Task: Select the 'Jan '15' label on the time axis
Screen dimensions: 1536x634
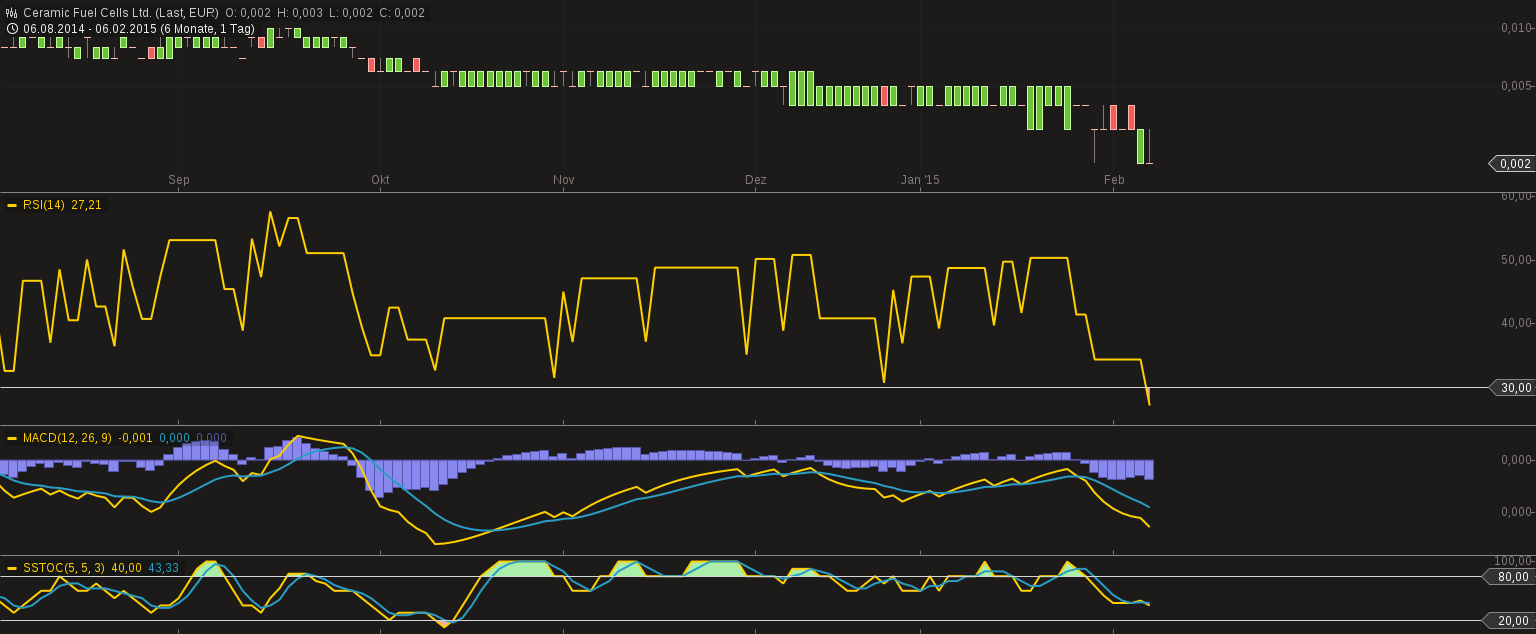Action: [x=920, y=180]
